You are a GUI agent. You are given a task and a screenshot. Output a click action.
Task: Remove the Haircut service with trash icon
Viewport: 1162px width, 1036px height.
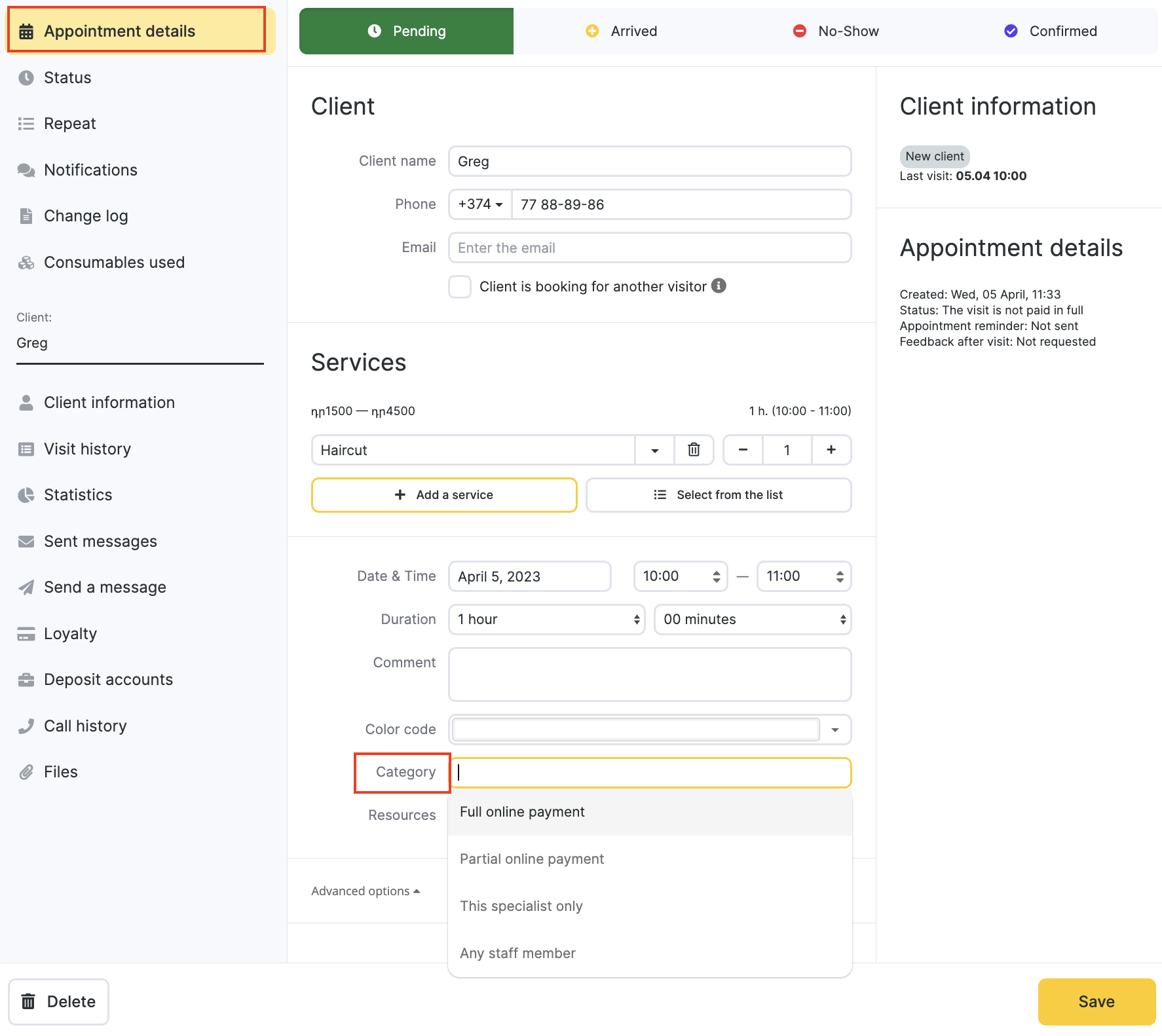tap(694, 450)
